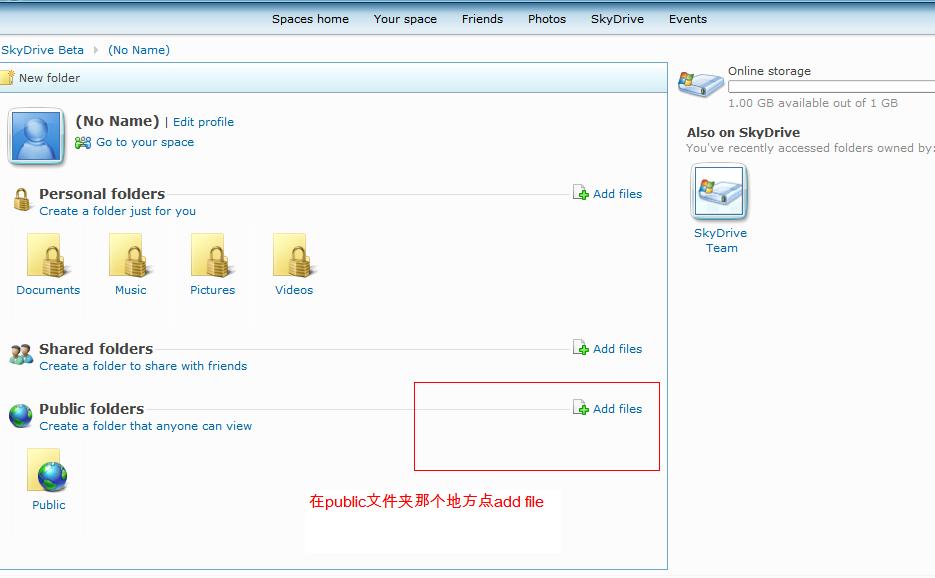Click the Also on SkyDrive heading
The height and width of the screenshot is (578, 935).
[744, 133]
